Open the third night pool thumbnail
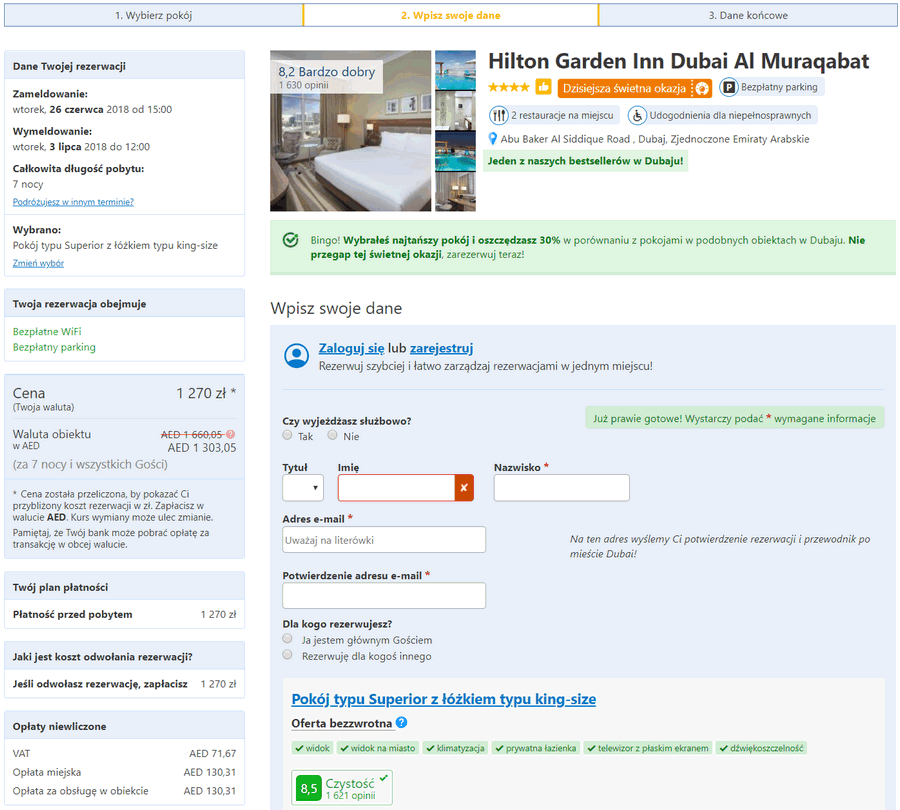The height and width of the screenshot is (810, 900). pyautogui.click(x=455, y=151)
